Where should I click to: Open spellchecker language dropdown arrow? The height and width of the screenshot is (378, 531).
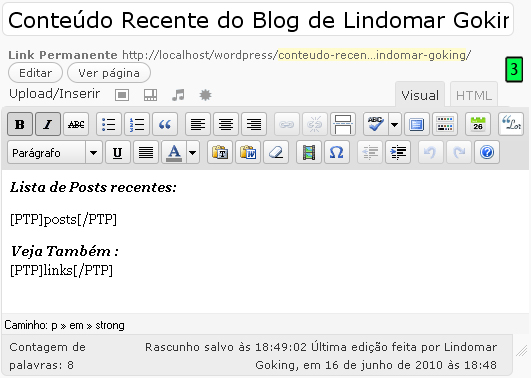[x=395, y=124]
